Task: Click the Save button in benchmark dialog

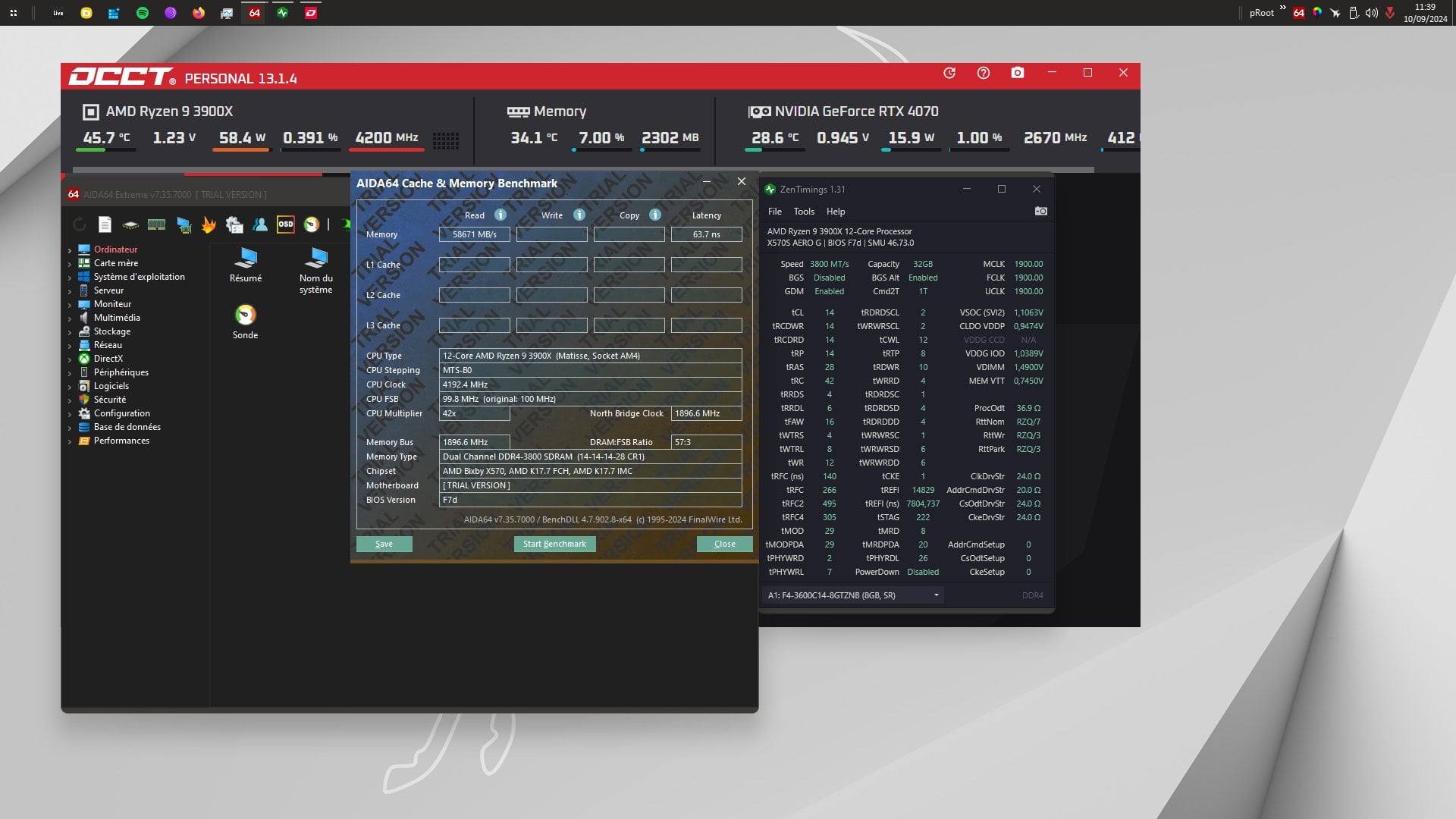Action: pos(384,544)
